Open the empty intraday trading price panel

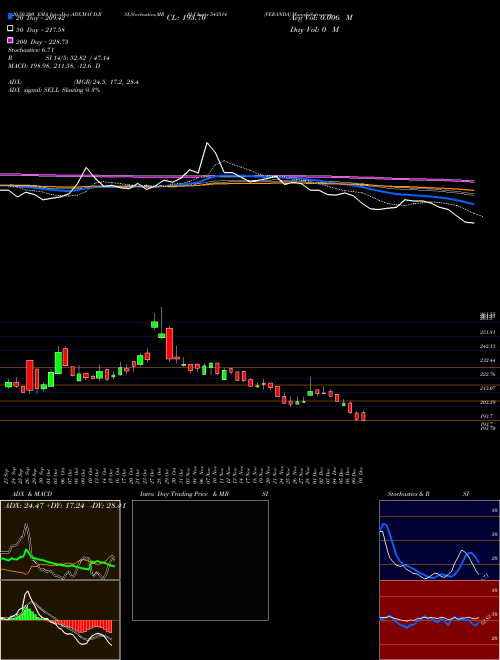[200, 560]
